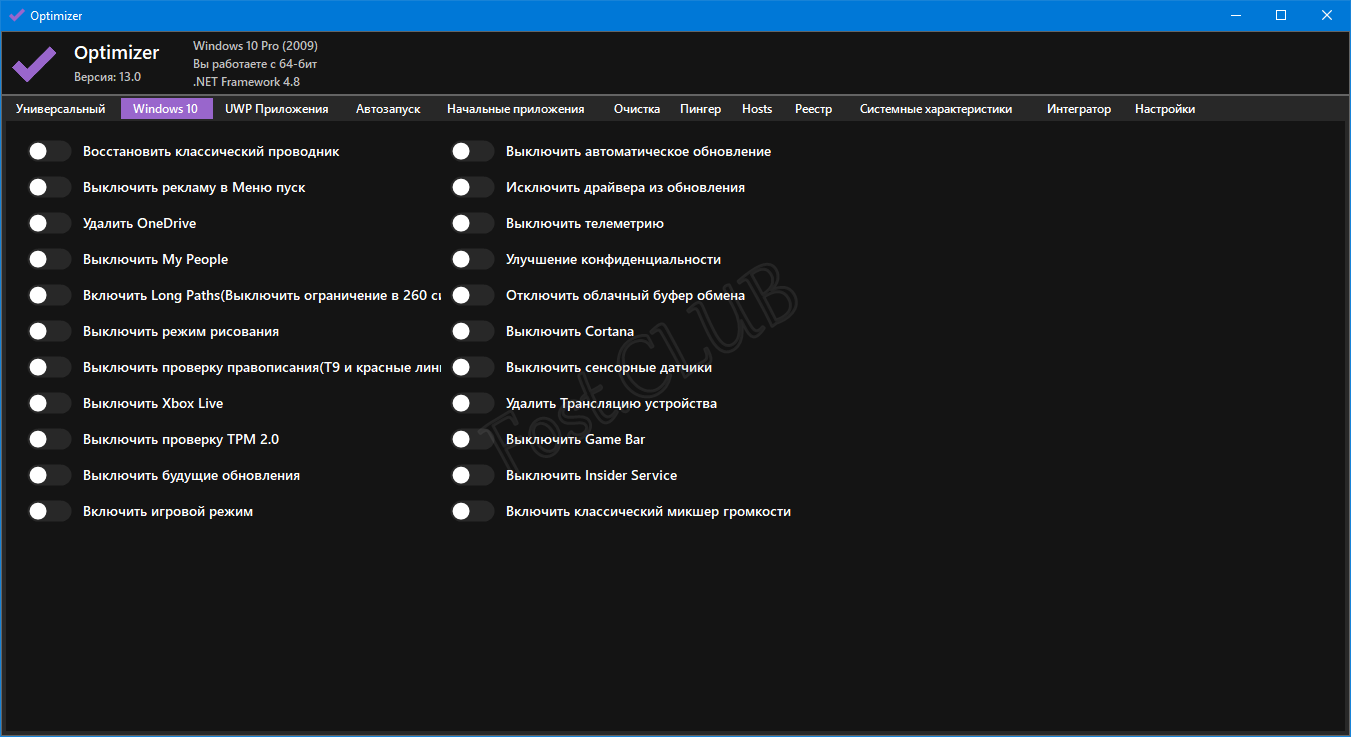Turn on Включить игровой режим toggle
The width and height of the screenshot is (1351, 737).
[x=50, y=511]
